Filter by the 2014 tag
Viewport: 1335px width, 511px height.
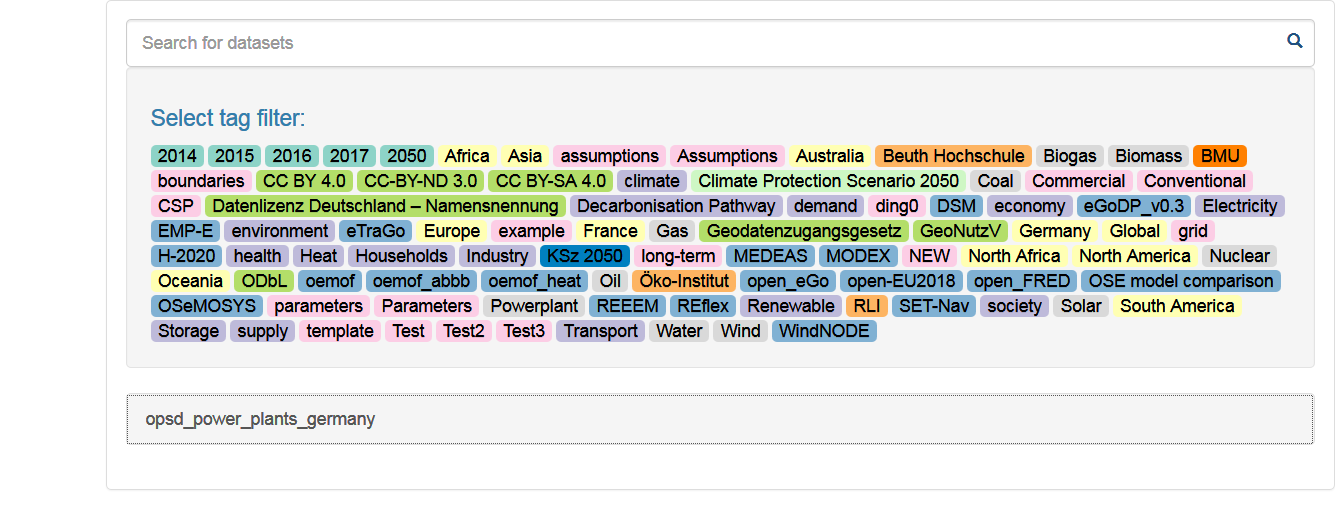(x=177, y=156)
